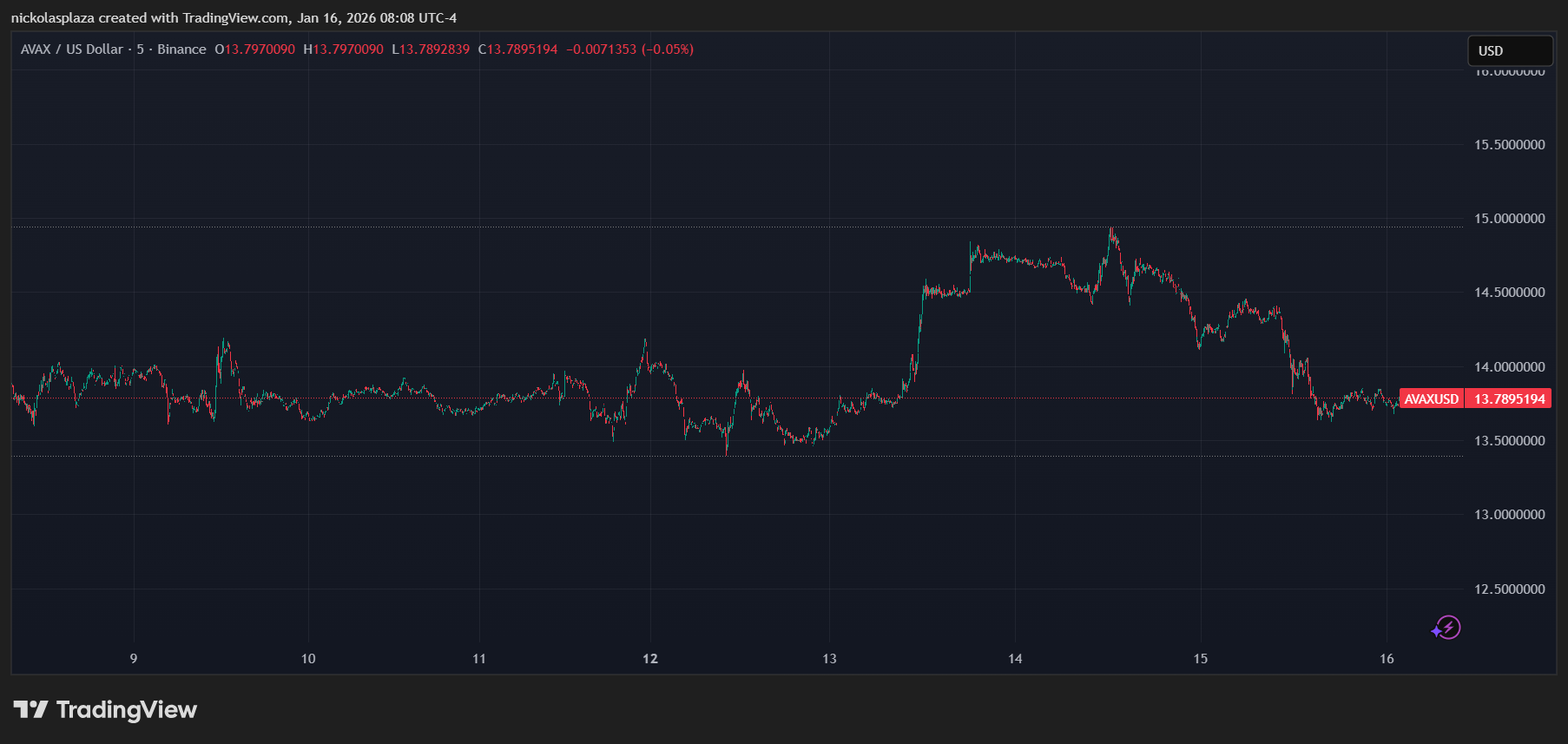Click the 15.0000000 price axis label
This screenshot has height=744, width=1568.
tap(1509, 219)
